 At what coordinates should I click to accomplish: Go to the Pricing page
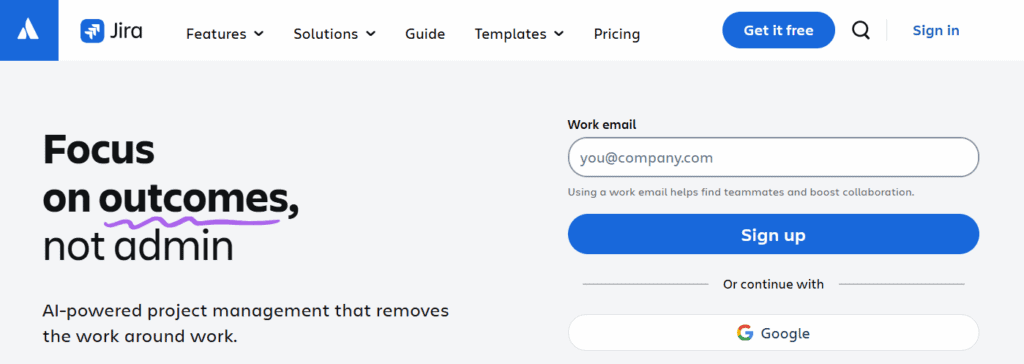pos(616,34)
